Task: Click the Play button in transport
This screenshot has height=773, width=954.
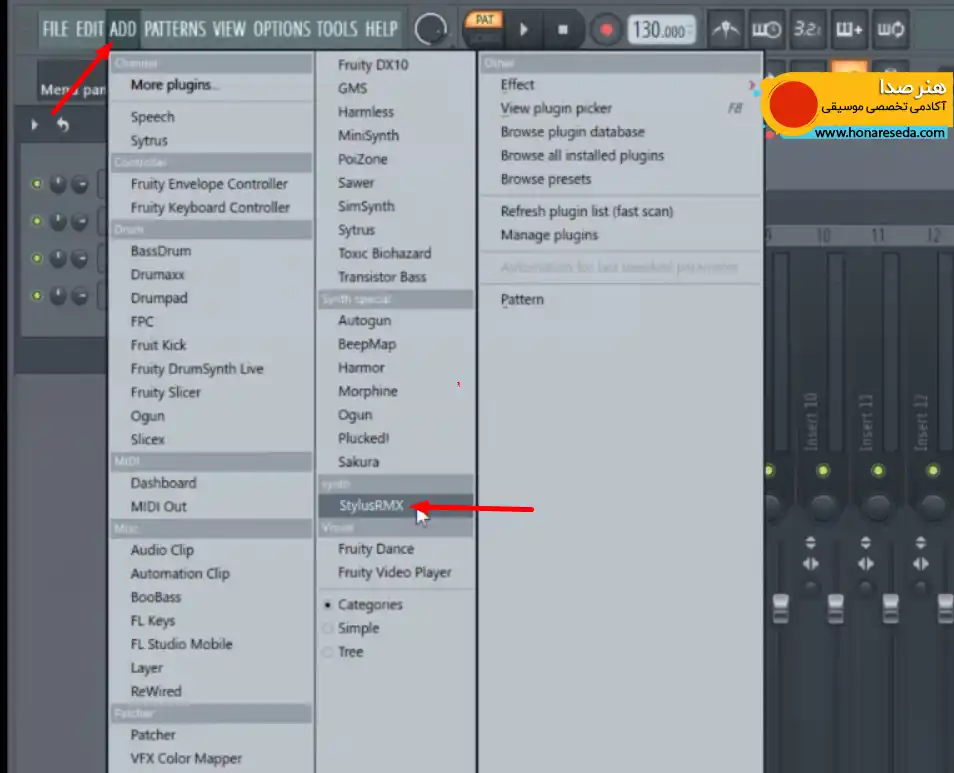Action: tap(524, 29)
